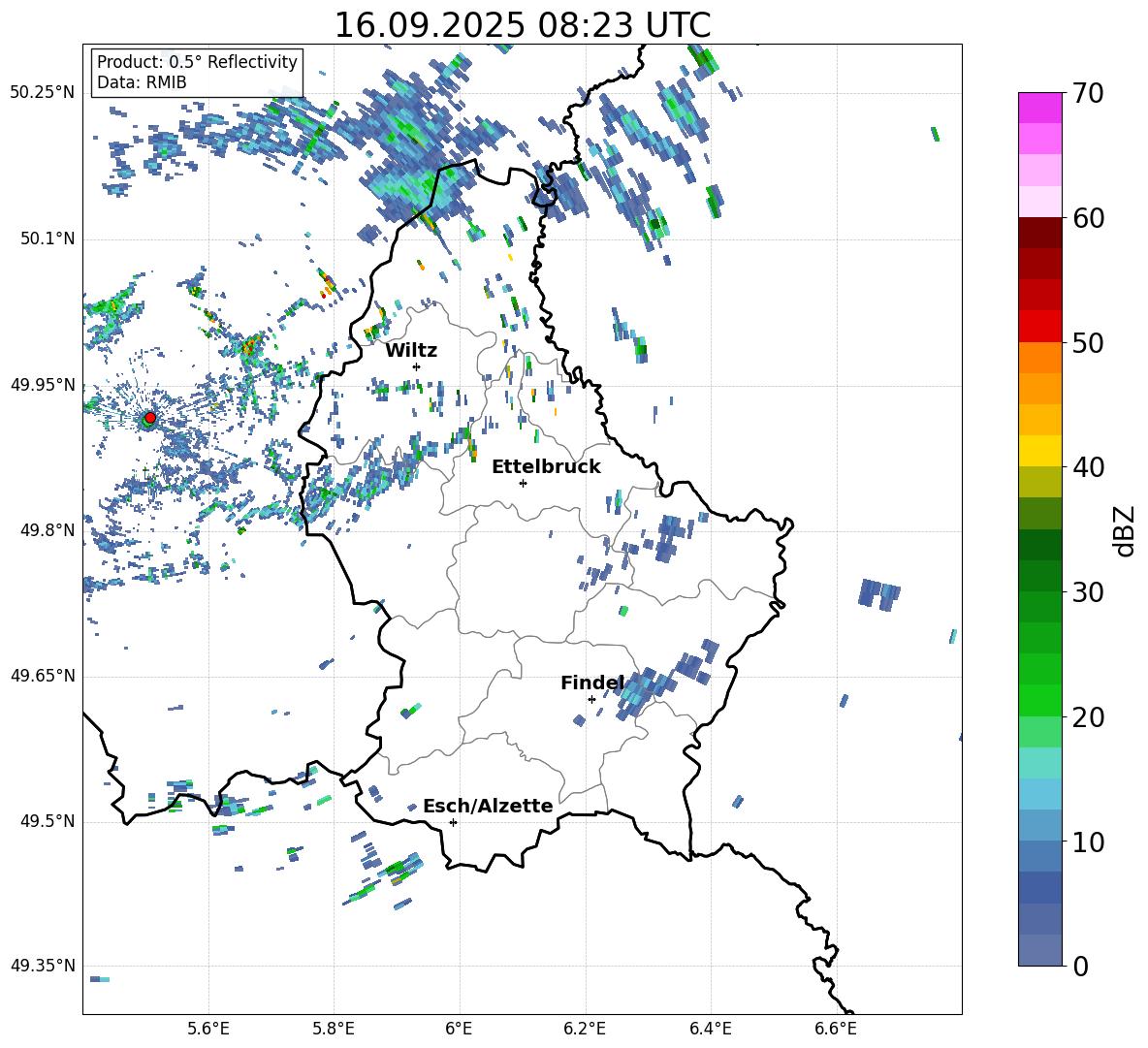Click the cross marker below Esch/Alzette
1148x1048 pixels.
(453, 822)
